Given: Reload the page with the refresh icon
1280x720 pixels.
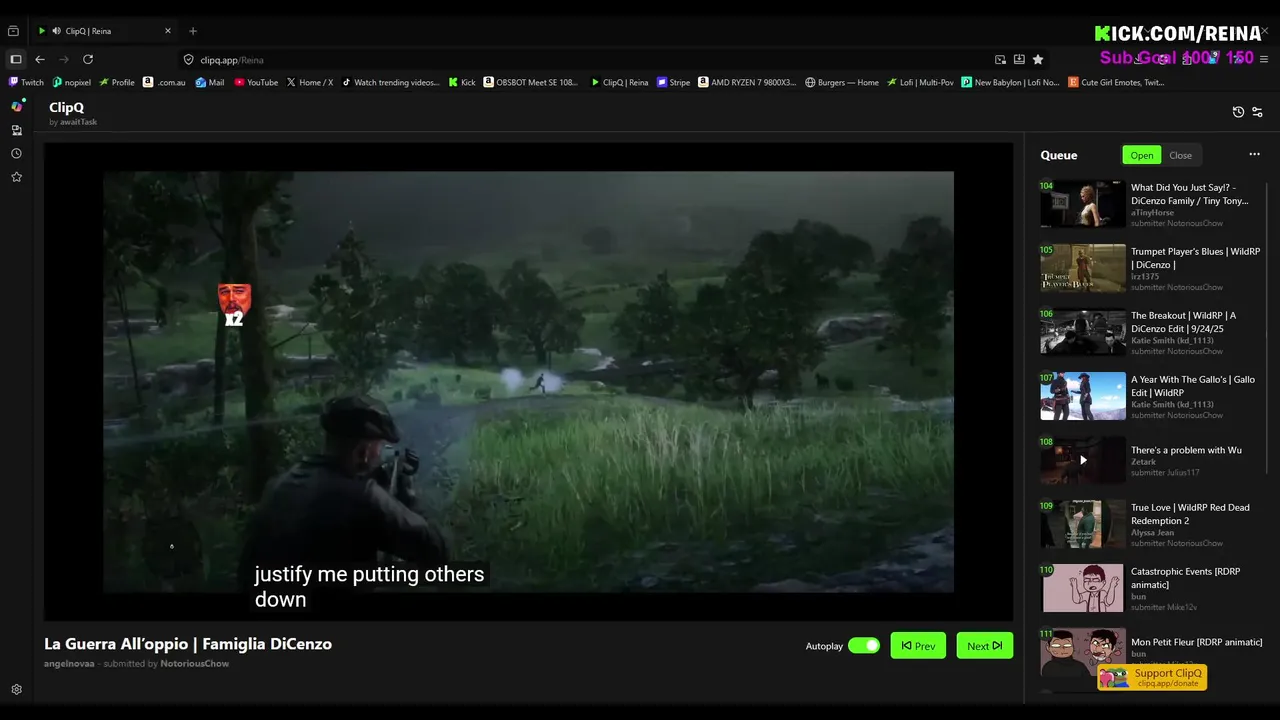Looking at the screenshot, I should click(x=88, y=59).
